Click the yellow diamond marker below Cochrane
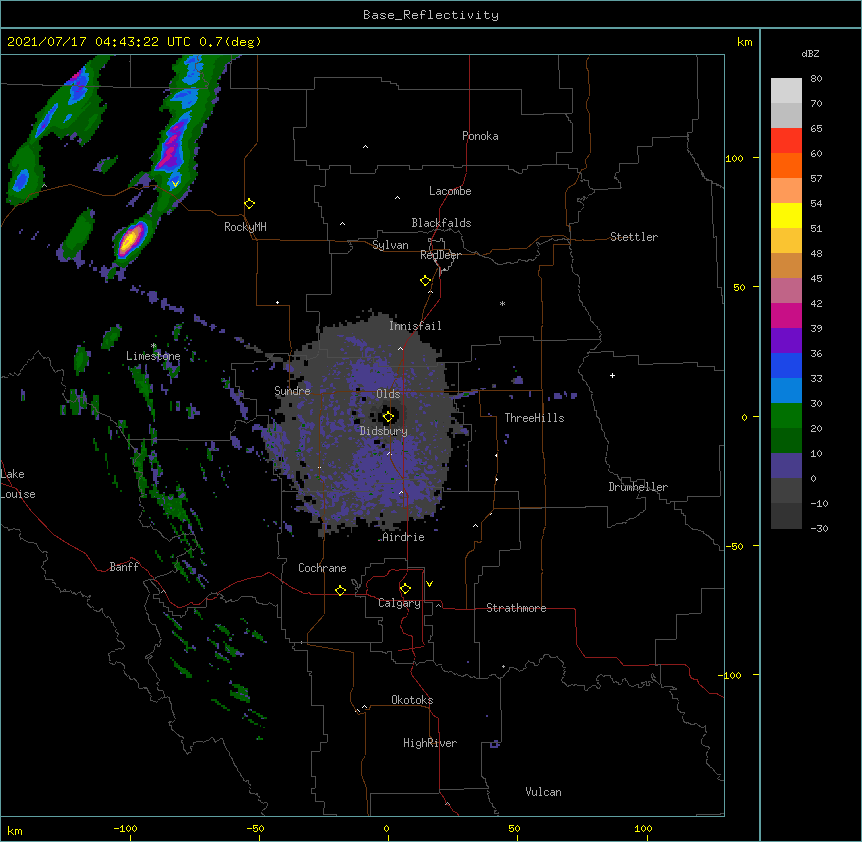This screenshot has height=842, width=862. [x=340, y=590]
